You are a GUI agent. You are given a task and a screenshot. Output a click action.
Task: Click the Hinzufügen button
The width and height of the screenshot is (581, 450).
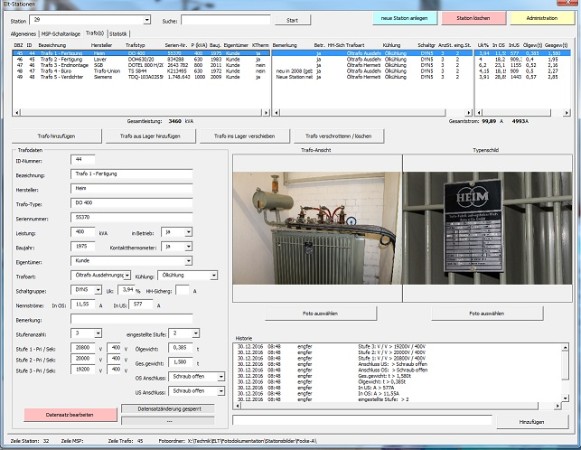click(532, 422)
